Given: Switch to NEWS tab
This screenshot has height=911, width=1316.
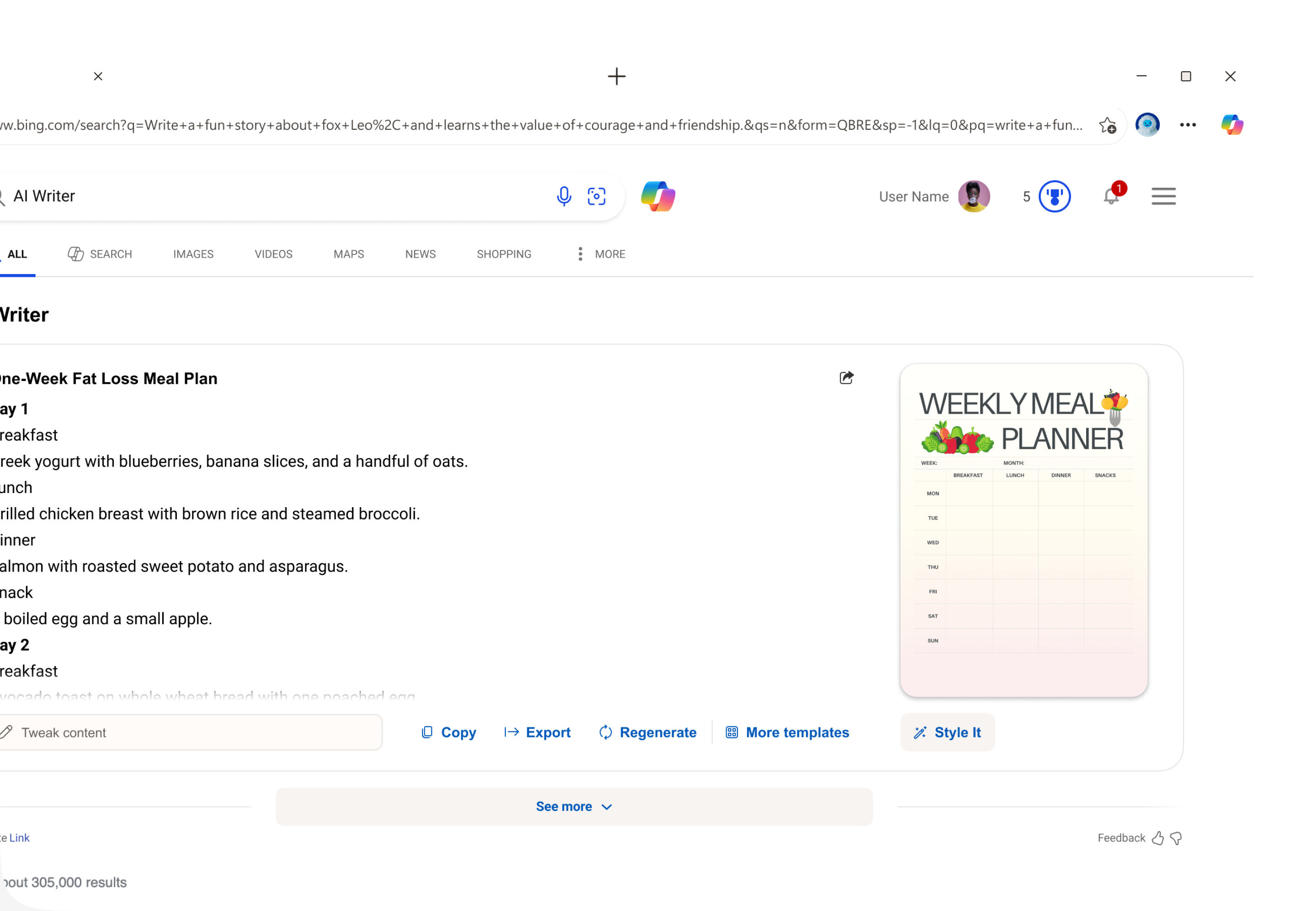Looking at the screenshot, I should (x=420, y=254).
